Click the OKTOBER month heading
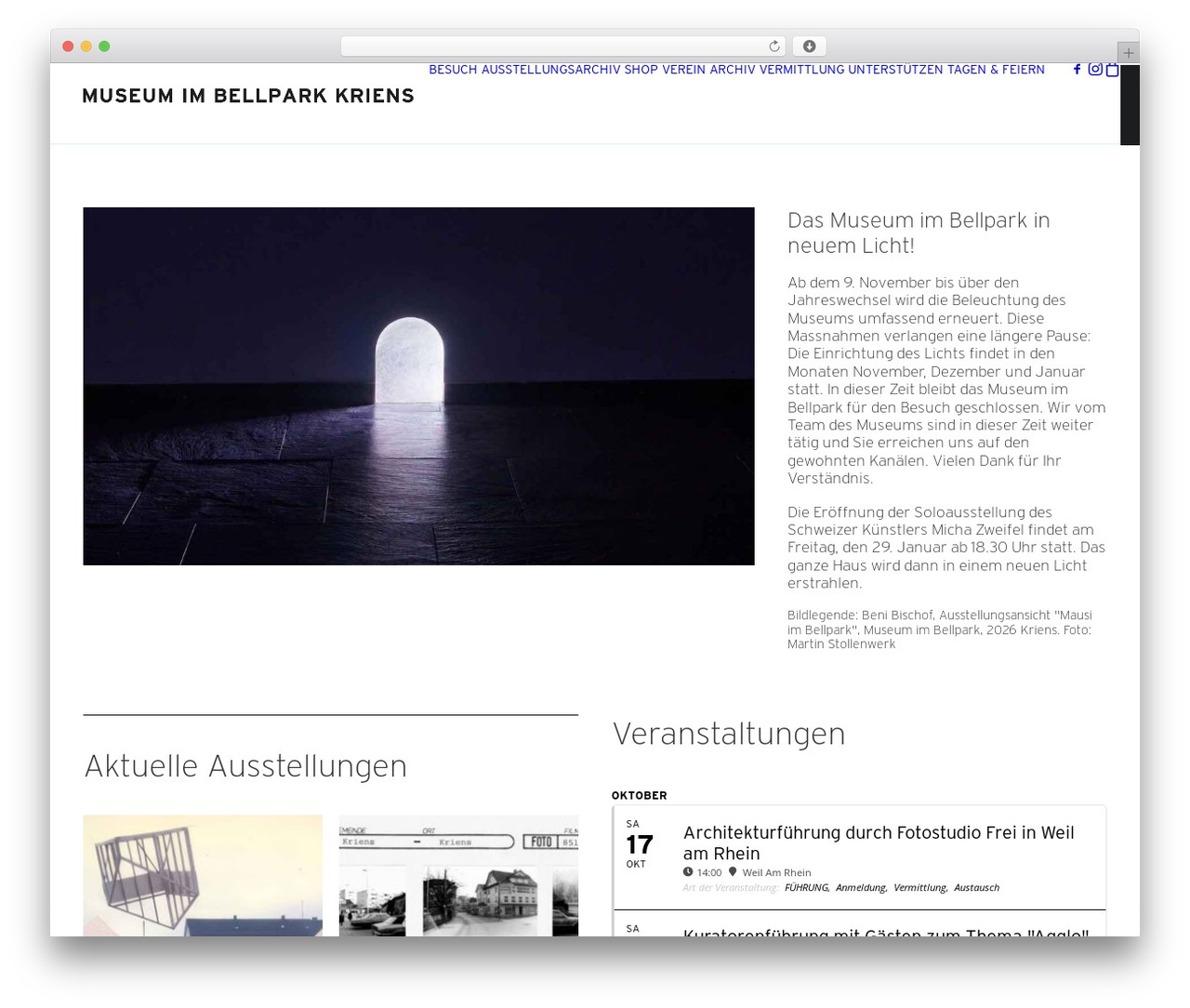This screenshot has width=1190, height=1008. click(640, 795)
